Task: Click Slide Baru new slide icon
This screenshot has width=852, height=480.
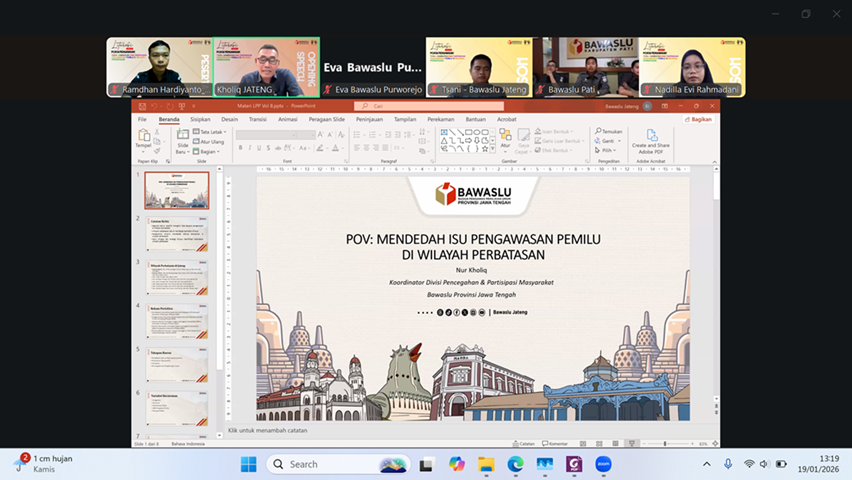Action: (183, 138)
